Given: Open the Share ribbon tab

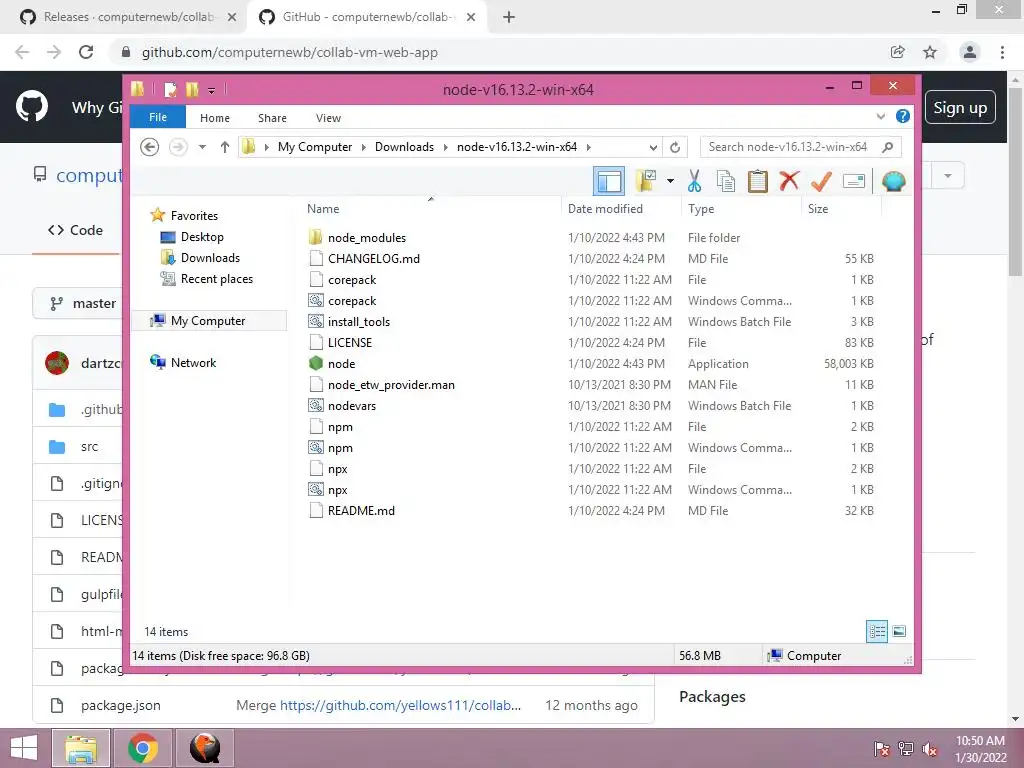Looking at the screenshot, I should tap(272, 118).
